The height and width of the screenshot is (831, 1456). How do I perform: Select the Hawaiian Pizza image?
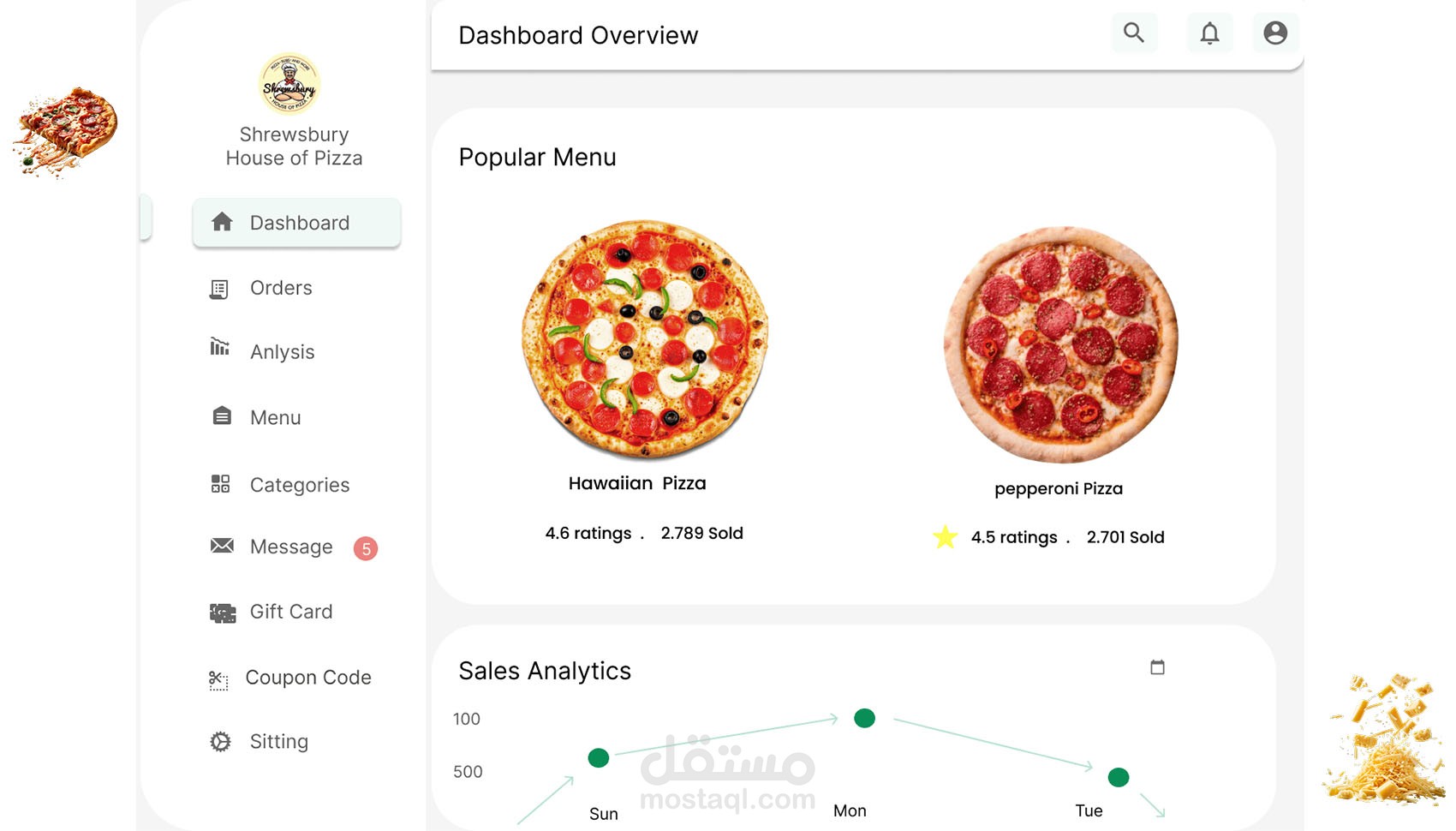point(645,339)
